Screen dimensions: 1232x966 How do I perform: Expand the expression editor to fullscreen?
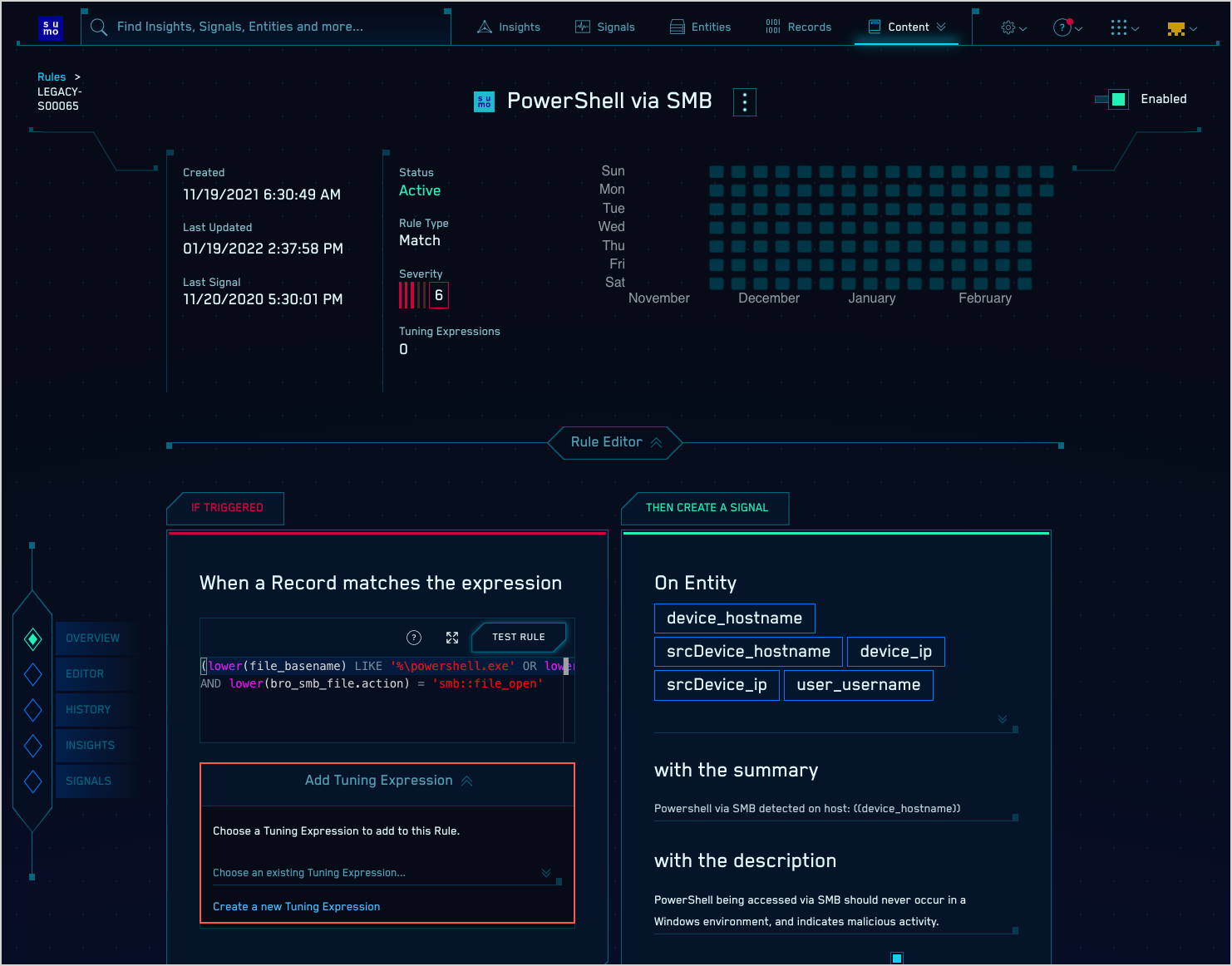click(x=452, y=638)
